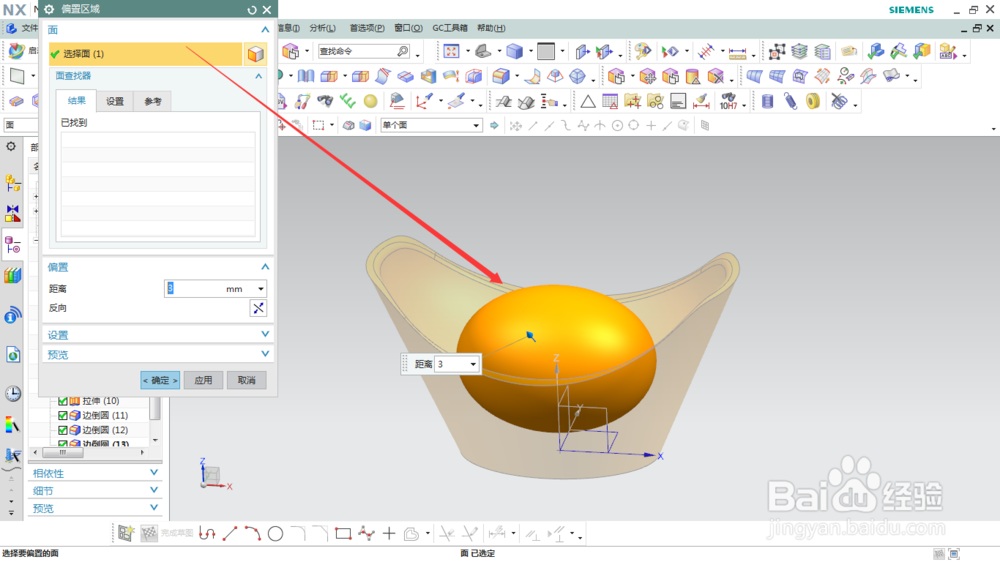Expand the 设置 section in dialog
Viewport: 1000px width, 562px height.
[x=265, y=334]
